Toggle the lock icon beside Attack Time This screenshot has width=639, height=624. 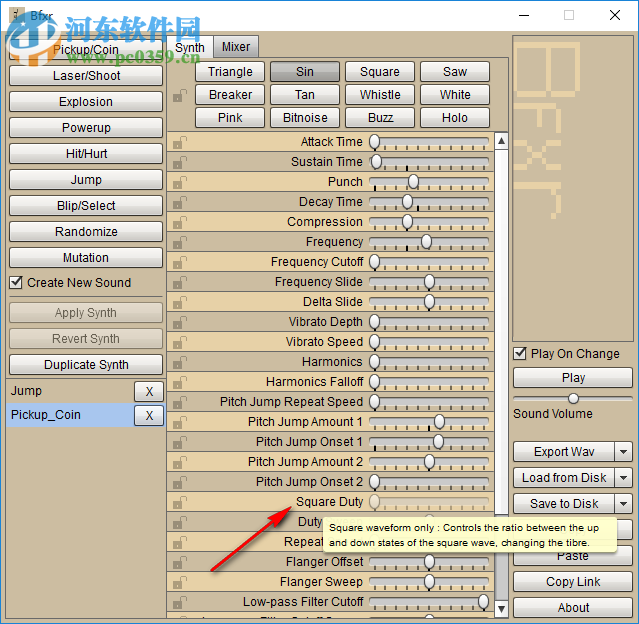(x=180, y=142)
